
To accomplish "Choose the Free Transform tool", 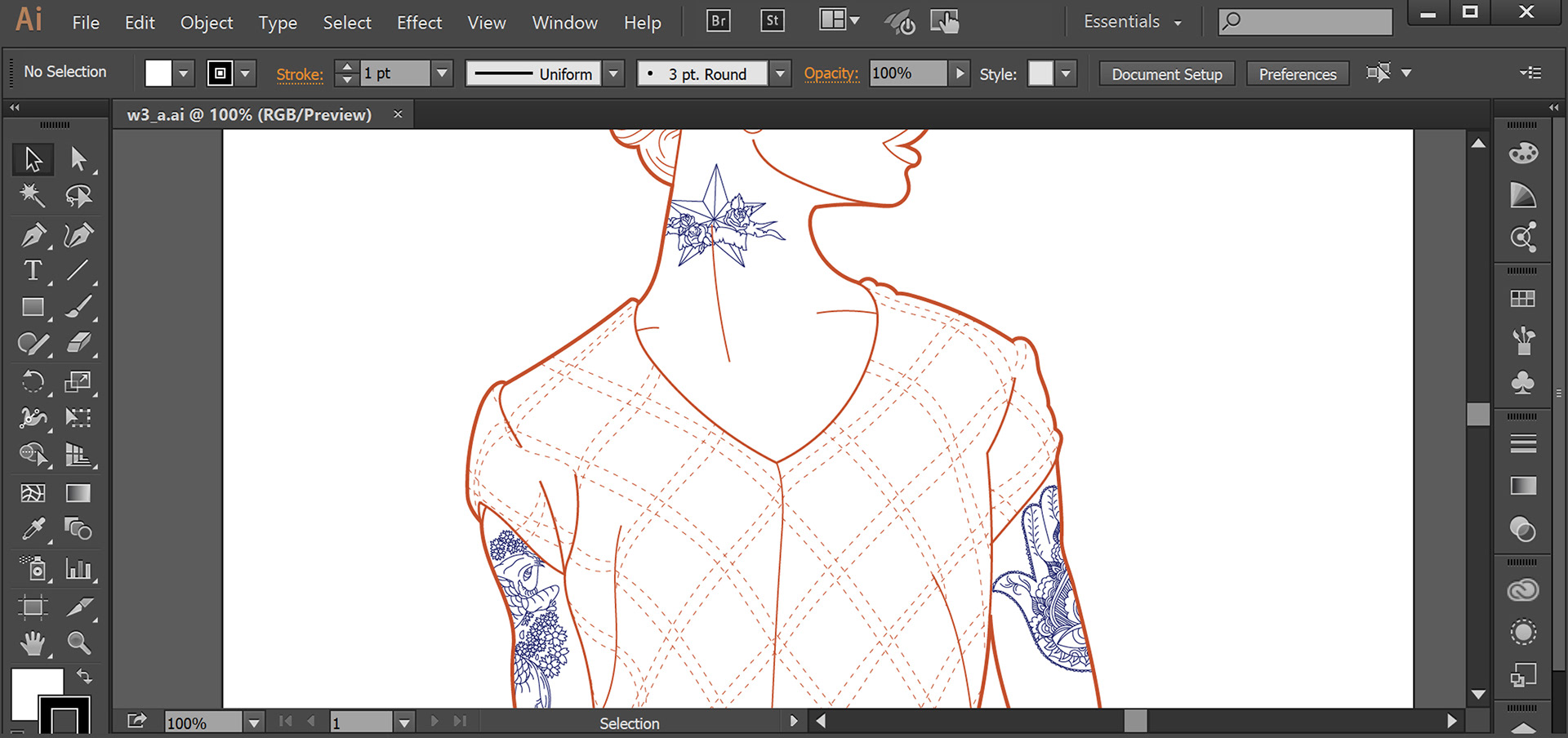I will pyautogui.click(x=78, y=418).
